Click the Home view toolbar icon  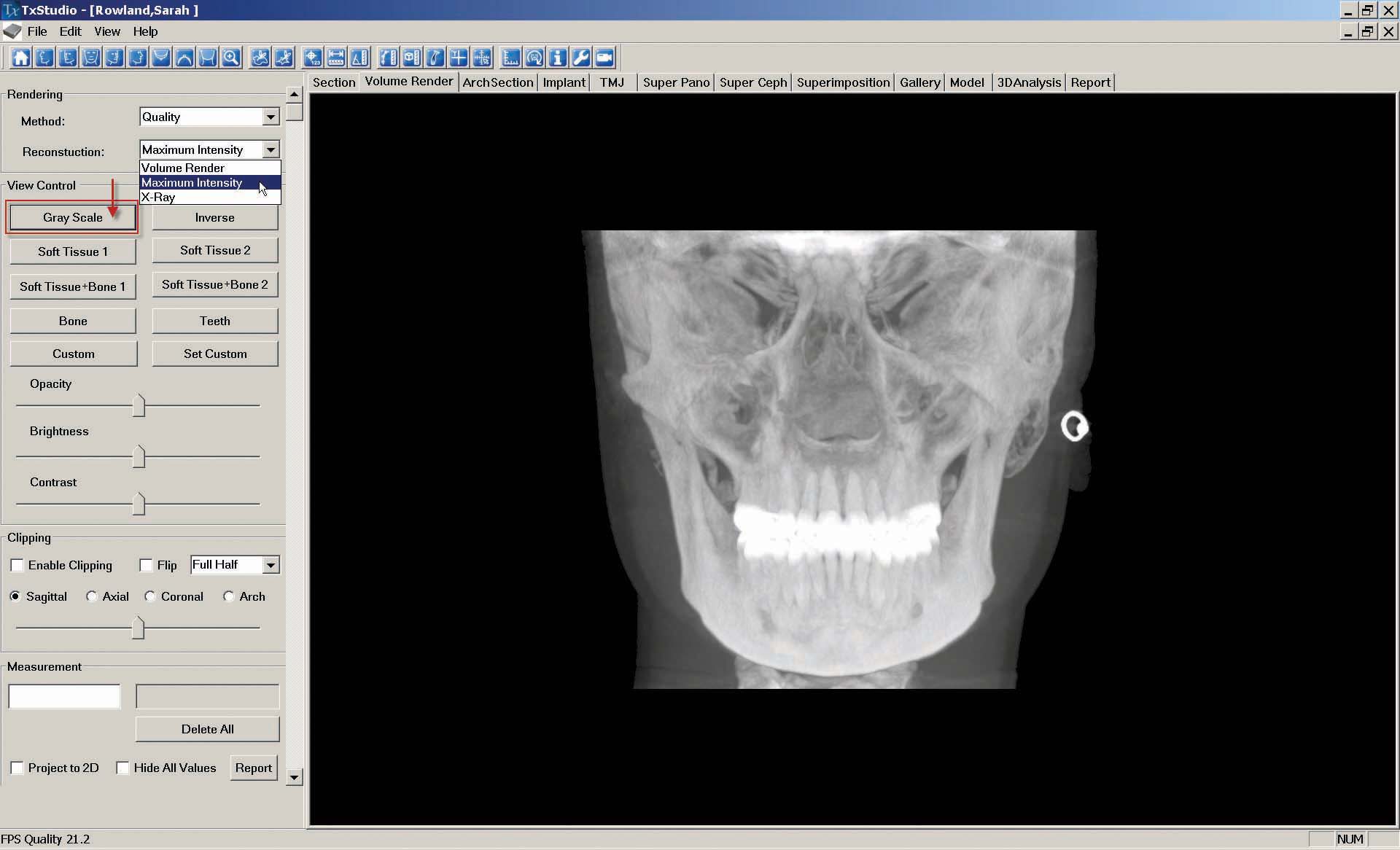coord(20,58)
